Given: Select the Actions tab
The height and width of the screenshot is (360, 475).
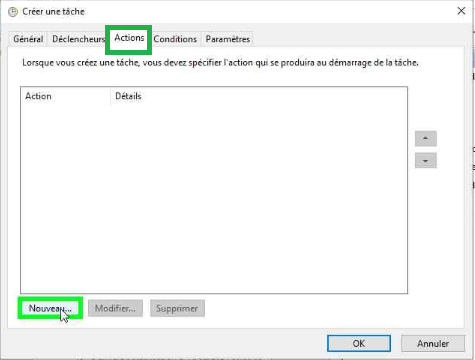Looking at the screenshot, I should [129, 38].
